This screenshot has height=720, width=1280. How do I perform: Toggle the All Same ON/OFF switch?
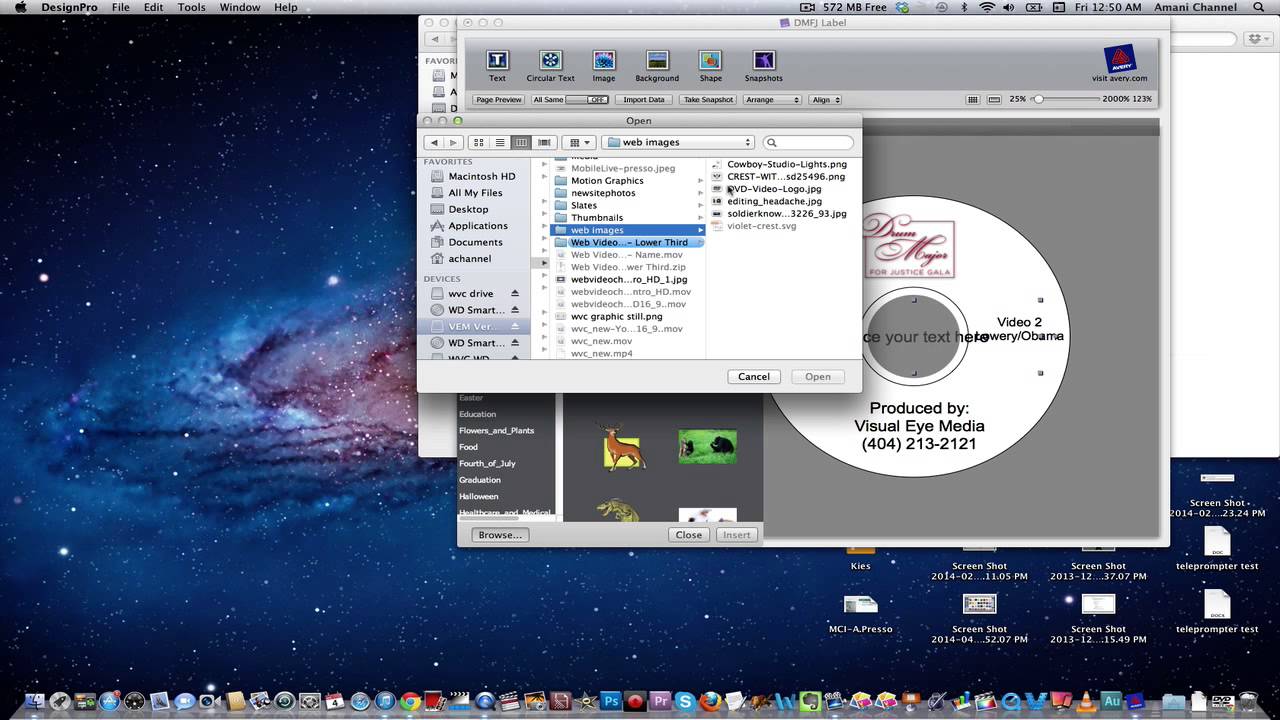click(x=586, y=100)
